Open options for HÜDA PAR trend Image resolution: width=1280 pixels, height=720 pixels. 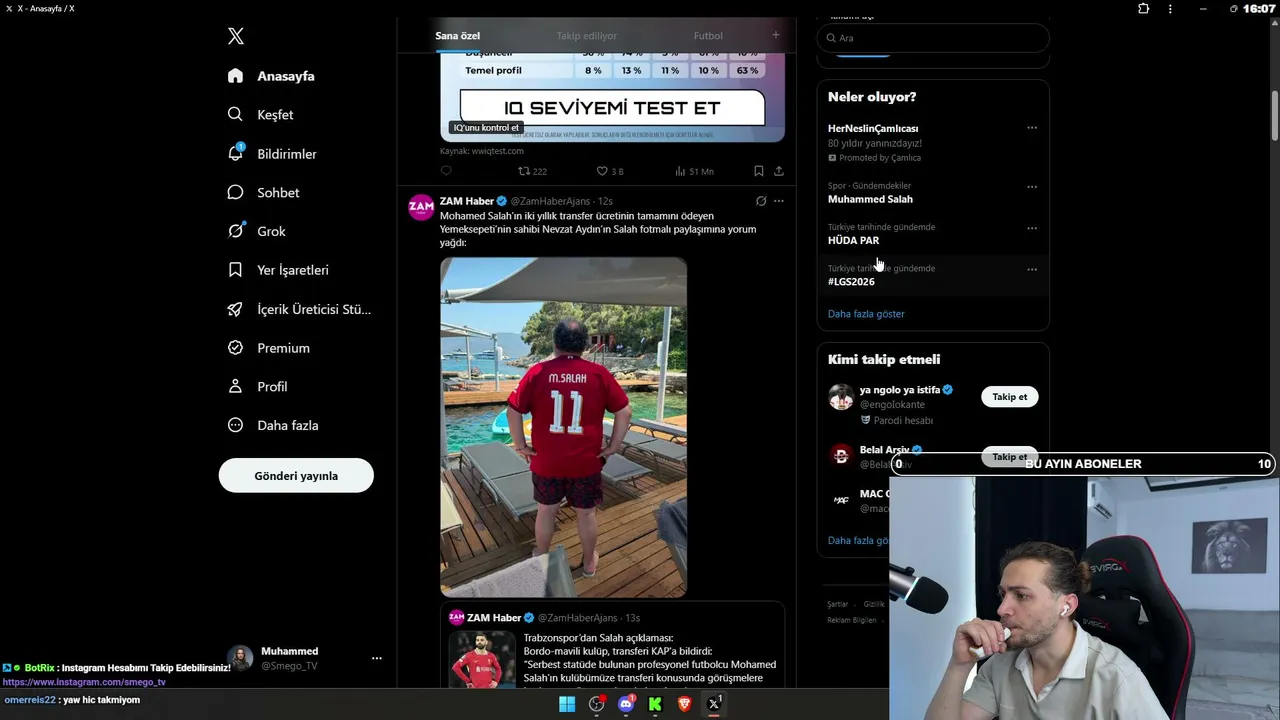(1032, 228)
